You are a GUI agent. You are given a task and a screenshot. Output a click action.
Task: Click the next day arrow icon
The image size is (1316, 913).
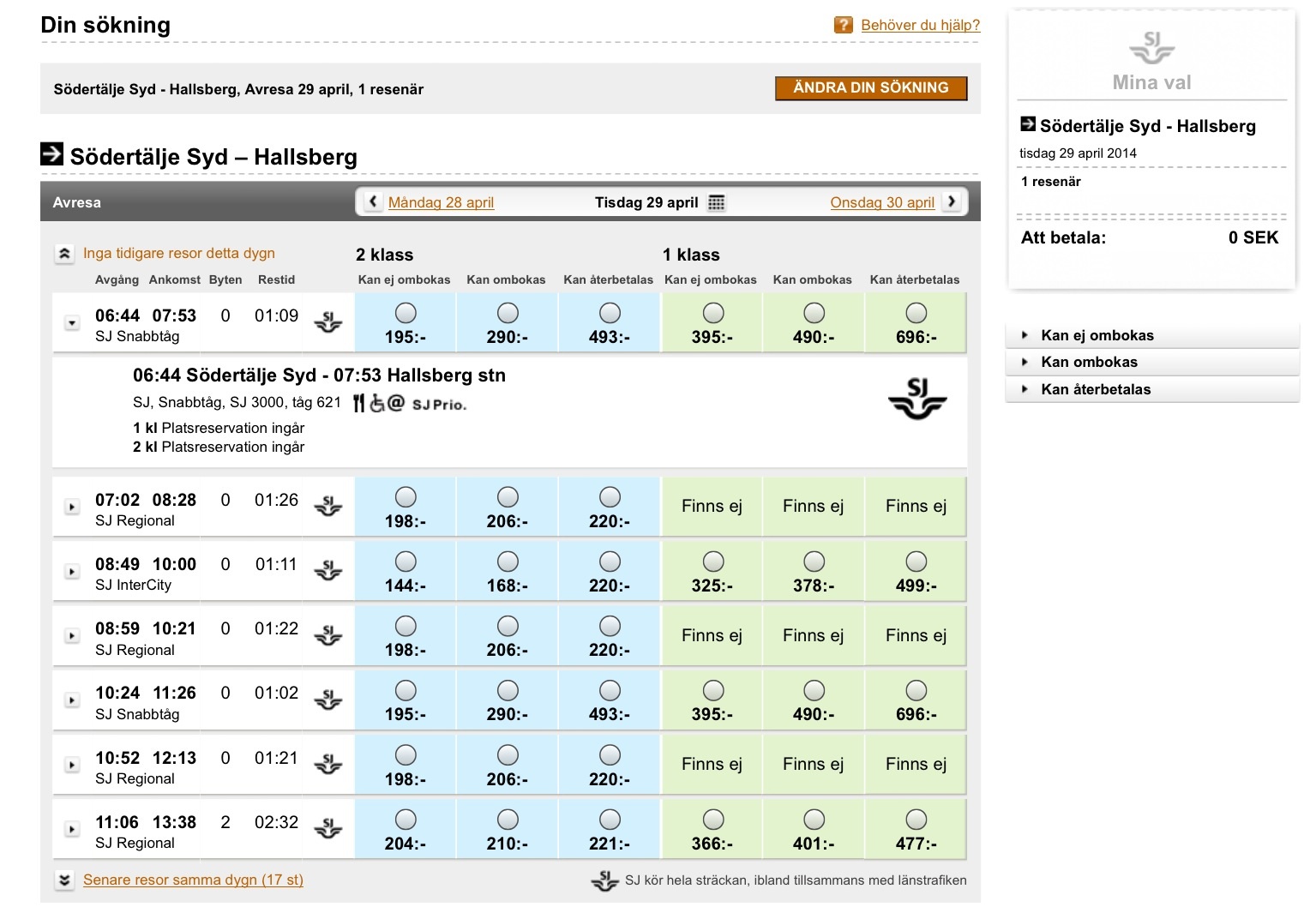click(952, 202)
